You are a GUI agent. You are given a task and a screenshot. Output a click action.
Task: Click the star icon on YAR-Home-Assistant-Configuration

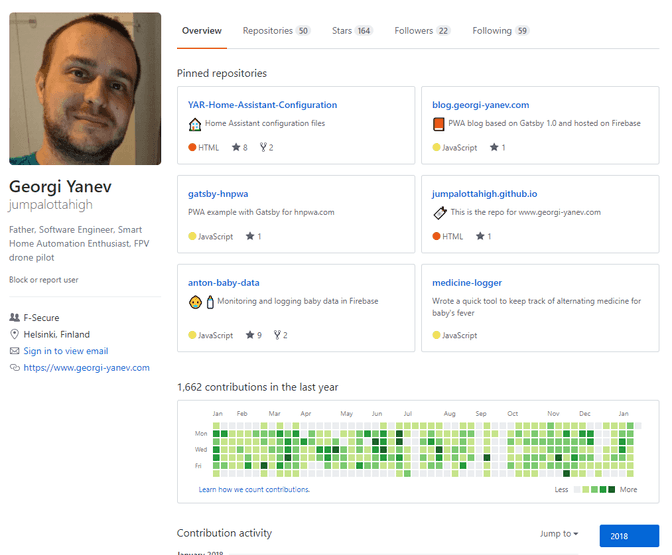(236, 147)
